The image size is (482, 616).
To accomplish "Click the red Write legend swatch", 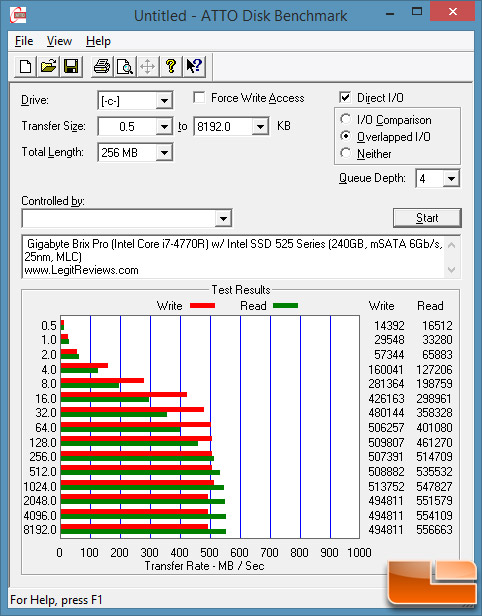I will pyautogui.click(x=202, y=305).
